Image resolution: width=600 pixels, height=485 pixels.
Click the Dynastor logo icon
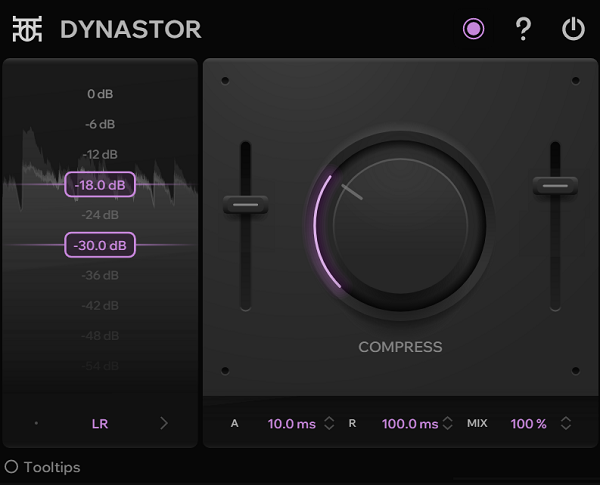point(28,29)
